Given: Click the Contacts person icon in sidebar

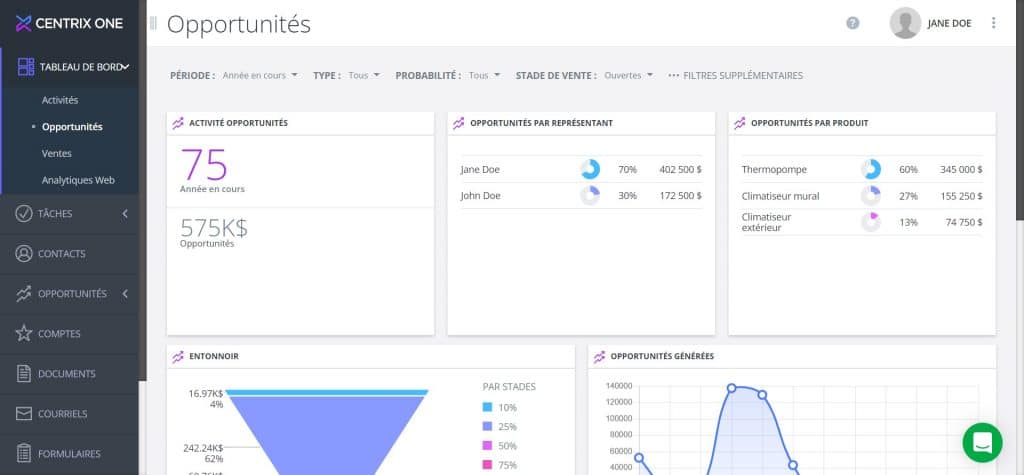Looking at the screenshot, I should (24, 254).
